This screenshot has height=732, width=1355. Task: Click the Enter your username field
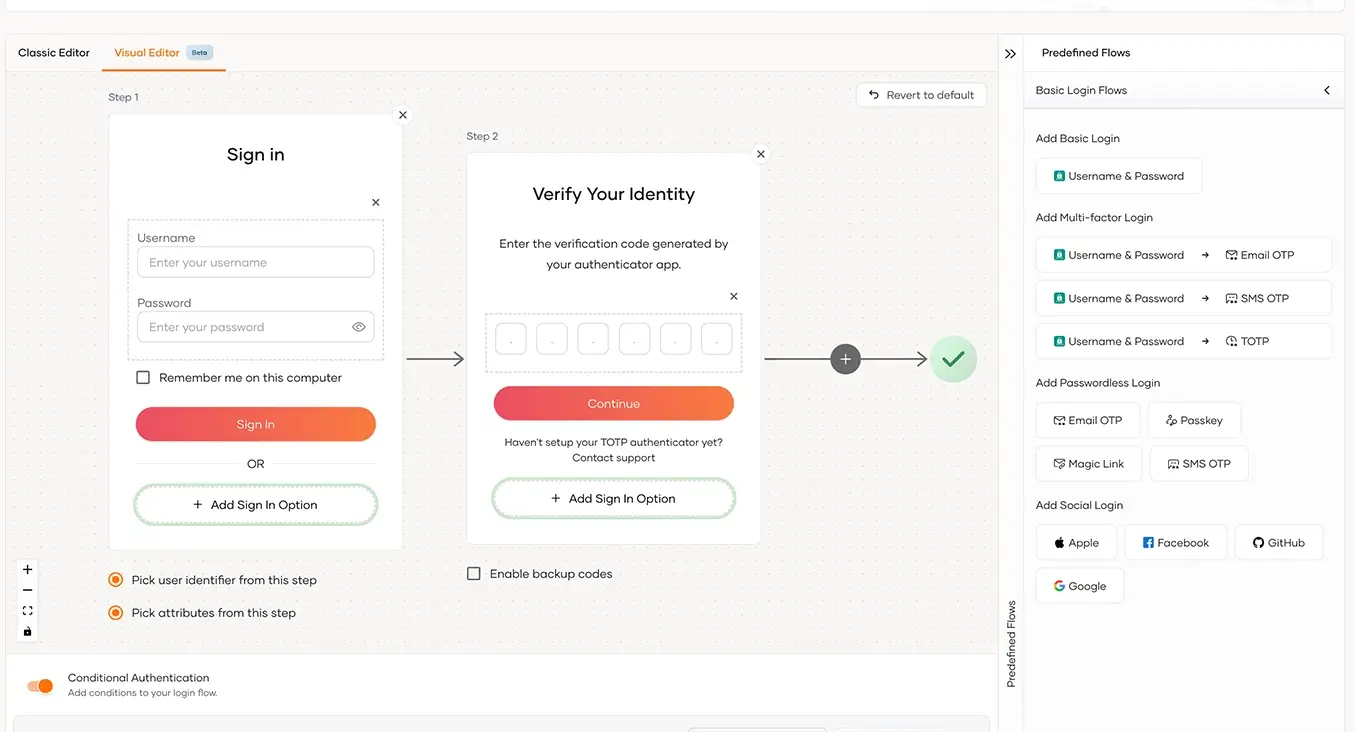pos(255,262)
